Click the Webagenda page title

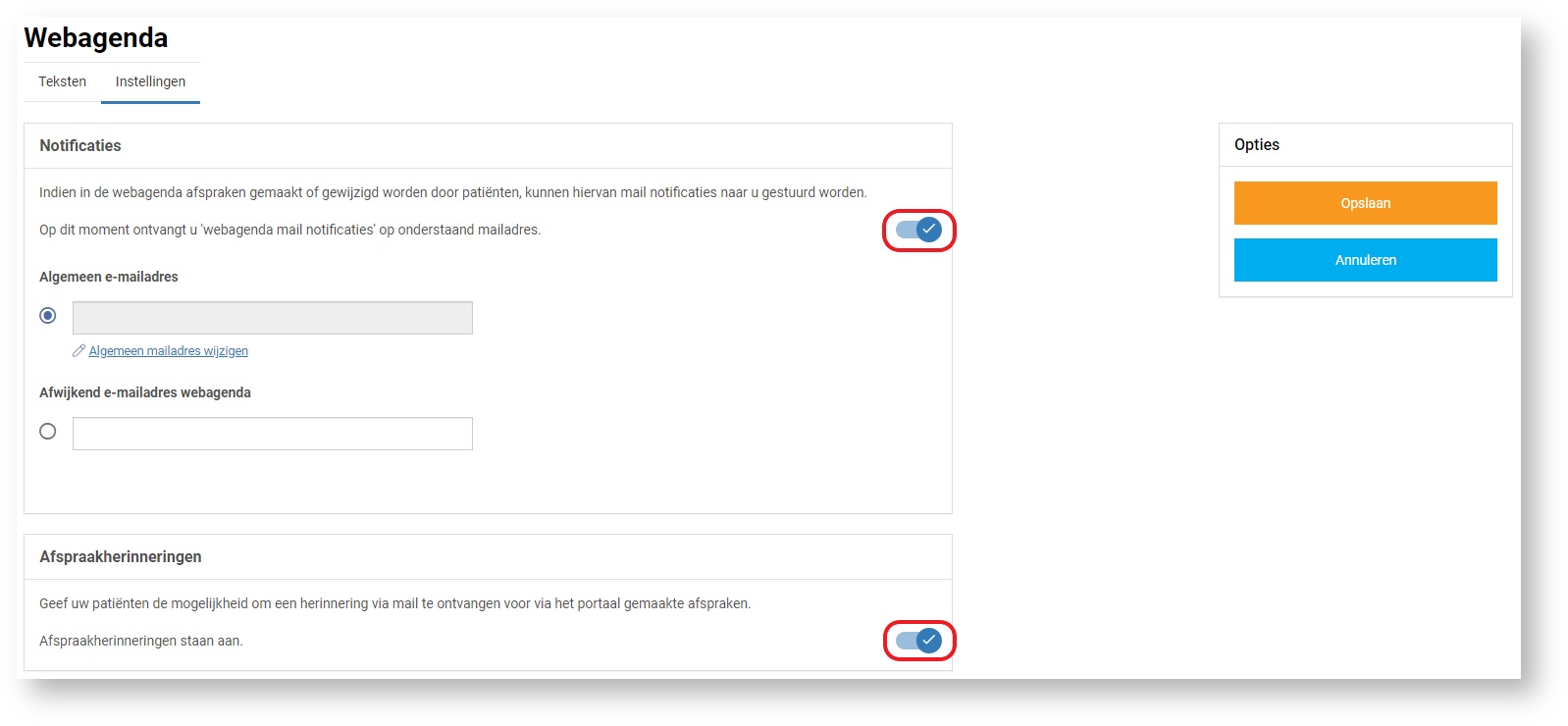(x=96, y=38)
